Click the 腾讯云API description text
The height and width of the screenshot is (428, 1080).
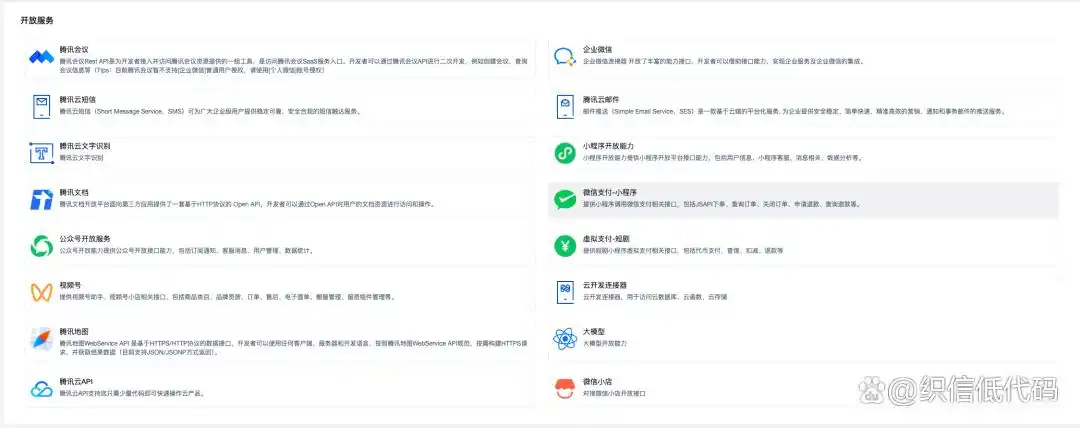132,393
